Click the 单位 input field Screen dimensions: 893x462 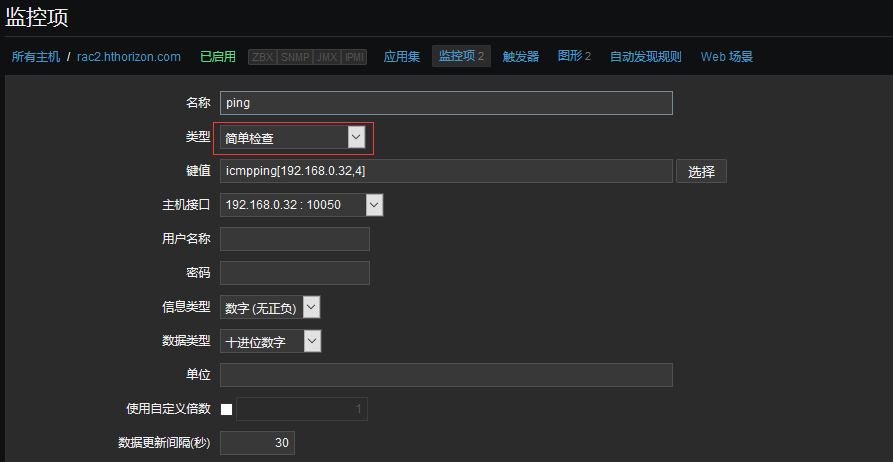446,375
